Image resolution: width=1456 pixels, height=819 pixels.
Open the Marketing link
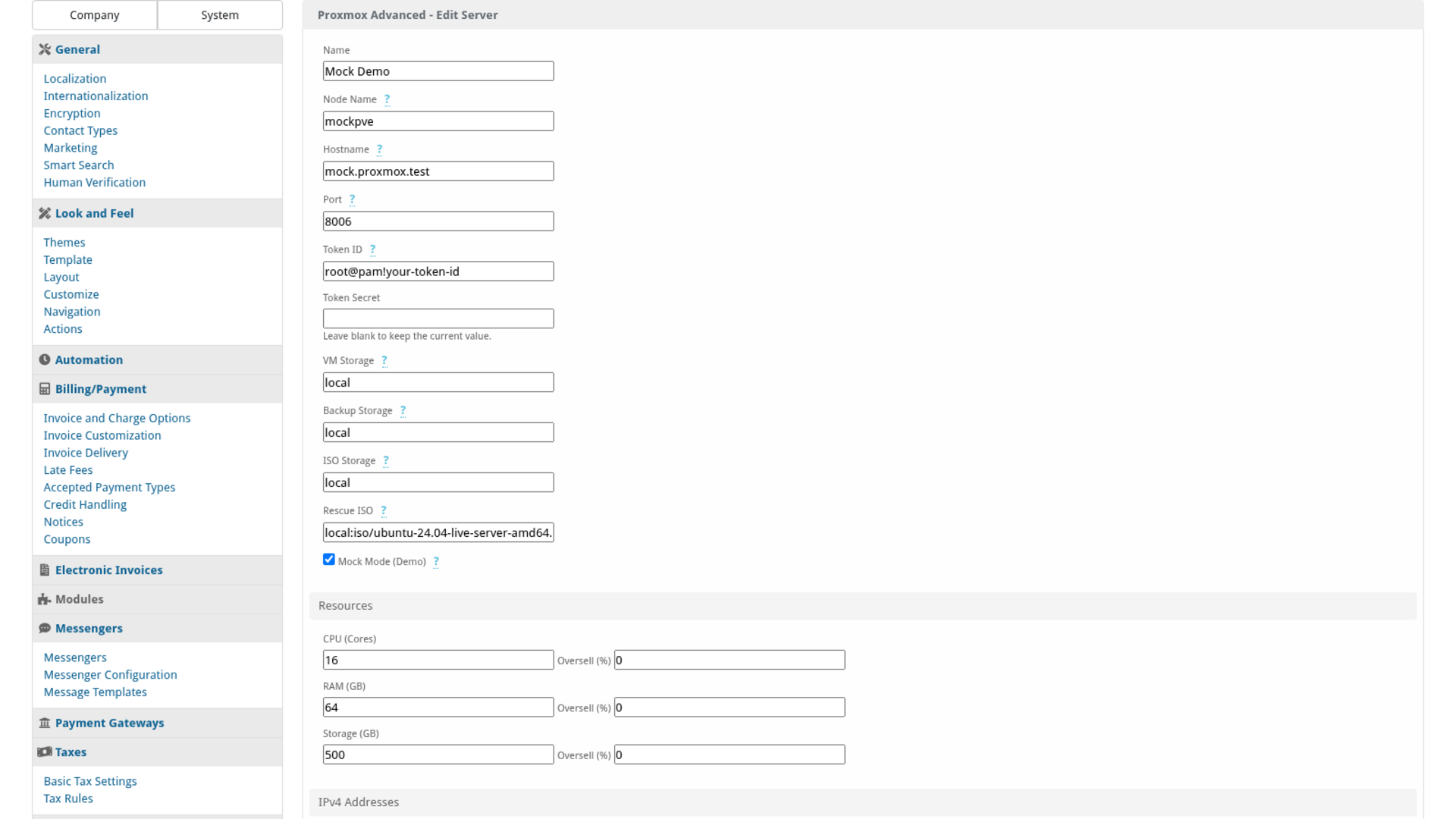coord(71,148)
